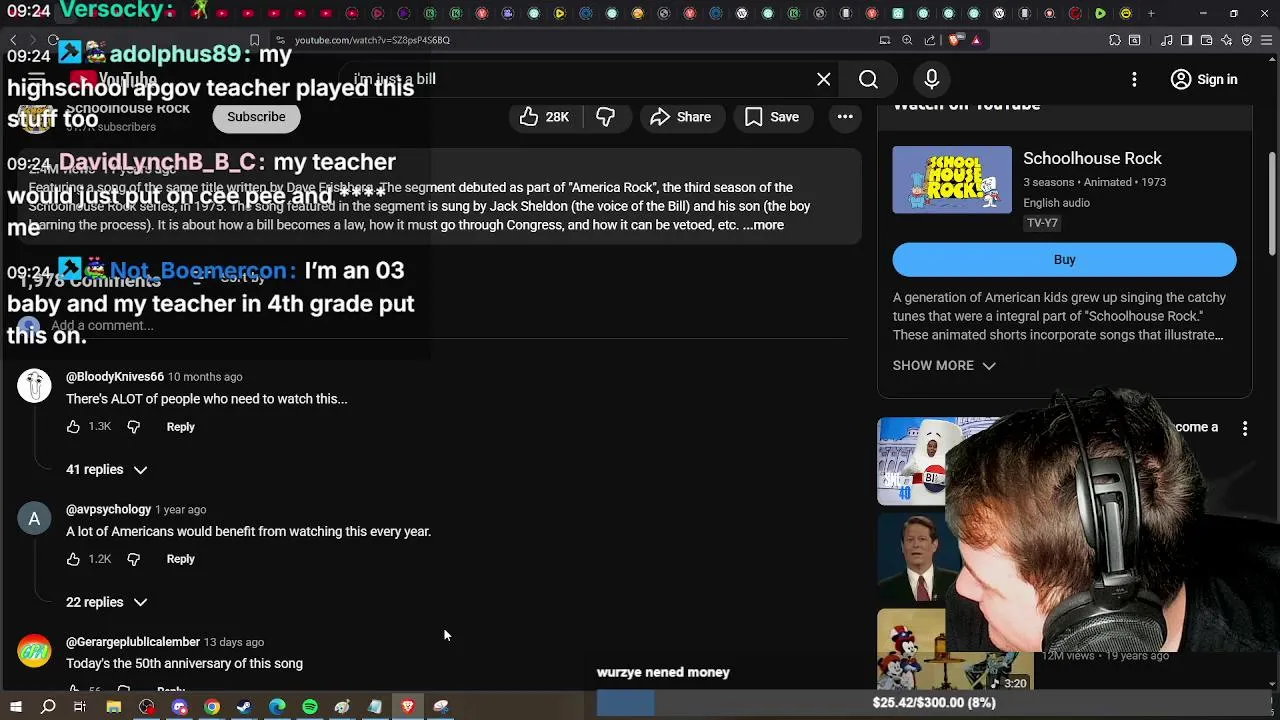Like @BloodyKnives66 comment with 1.3K likes
Screen dimensions: 1280x720
pos(73,427)
